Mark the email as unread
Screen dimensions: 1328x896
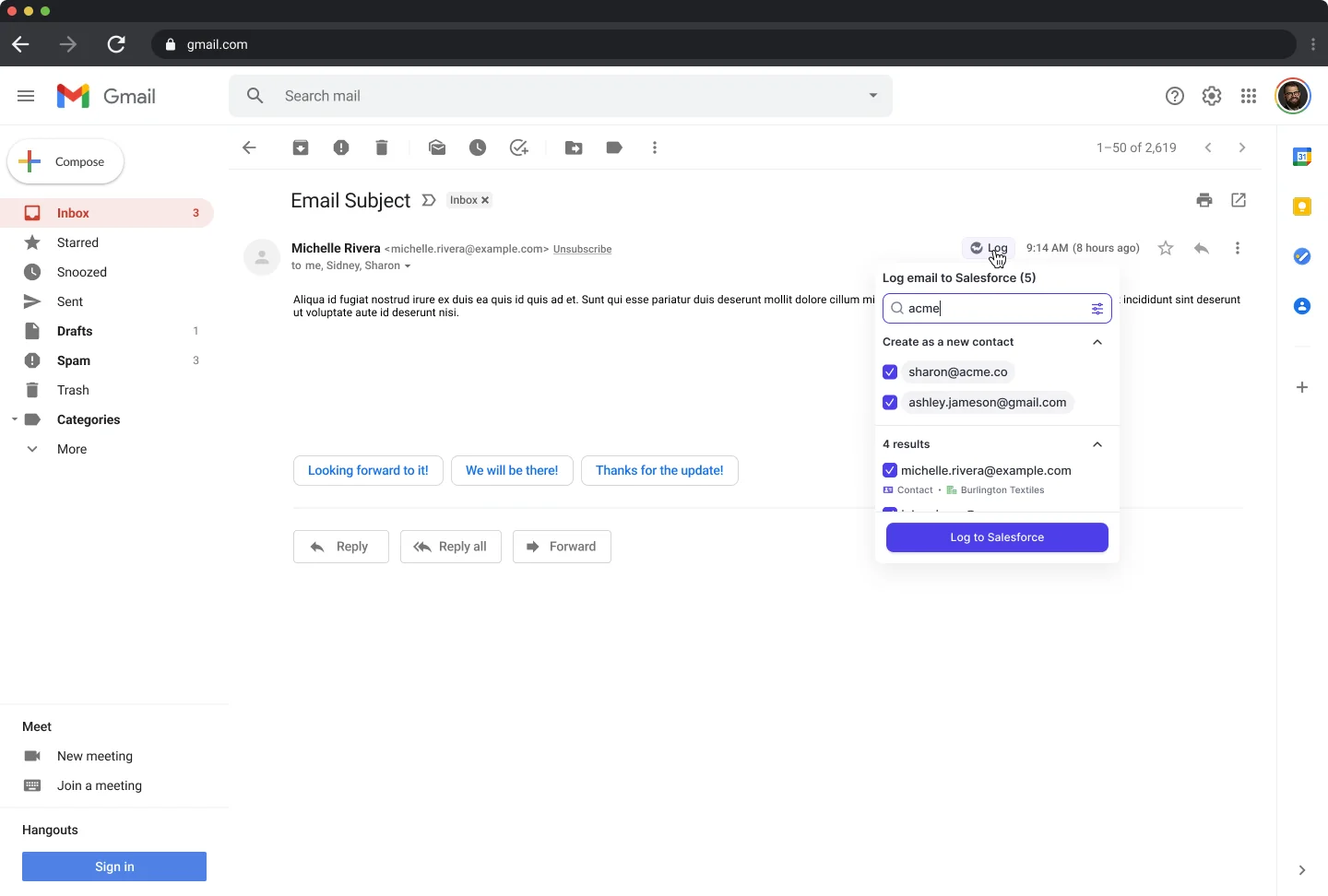coord(437,147)
